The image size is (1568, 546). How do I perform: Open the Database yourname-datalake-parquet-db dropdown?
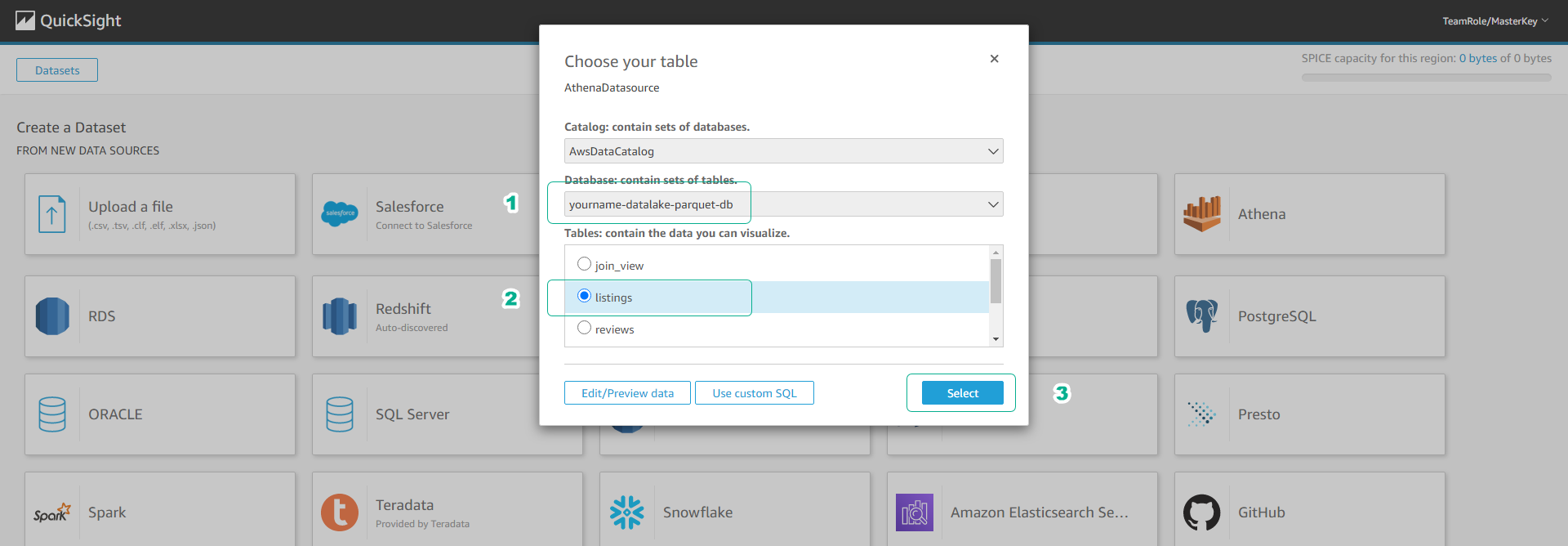coord(783,204)
